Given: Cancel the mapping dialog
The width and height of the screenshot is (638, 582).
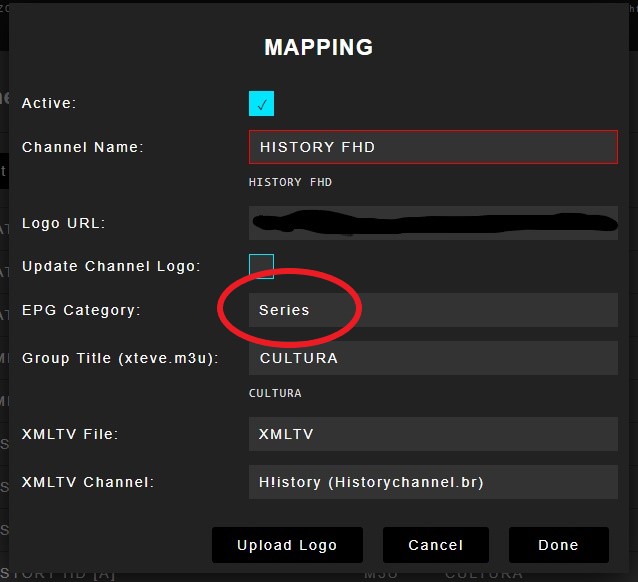Looking at the screenshot, I should pyautogui.click(x=436, y=545).
